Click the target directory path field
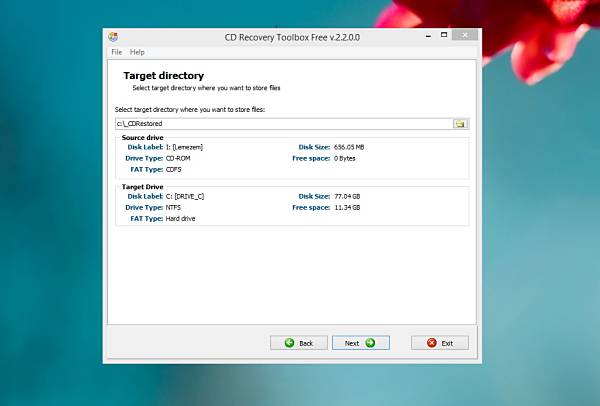The width and height of the screenshot is (600, 406). (284, 124)
